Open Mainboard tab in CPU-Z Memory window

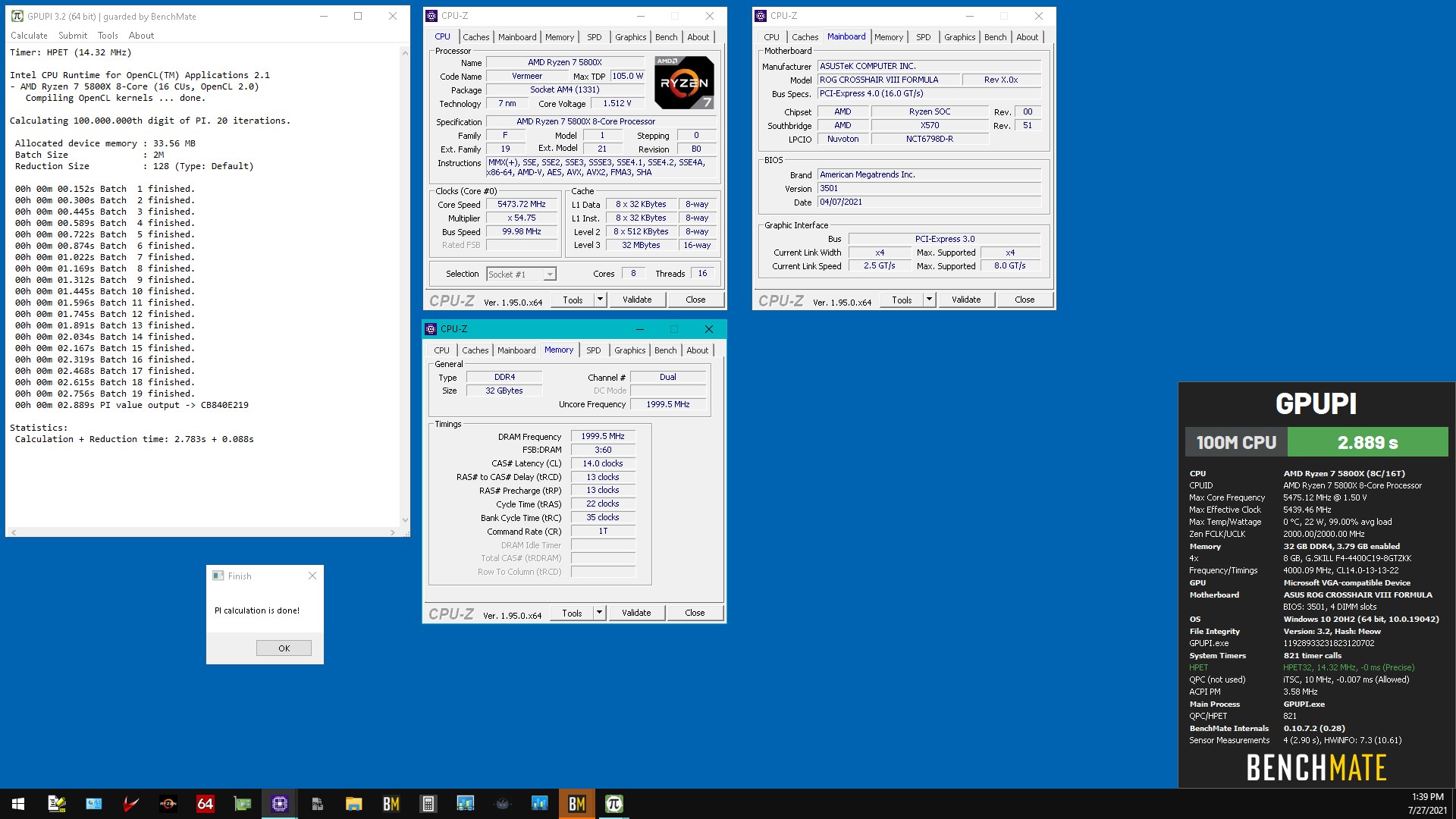[516, 350]
